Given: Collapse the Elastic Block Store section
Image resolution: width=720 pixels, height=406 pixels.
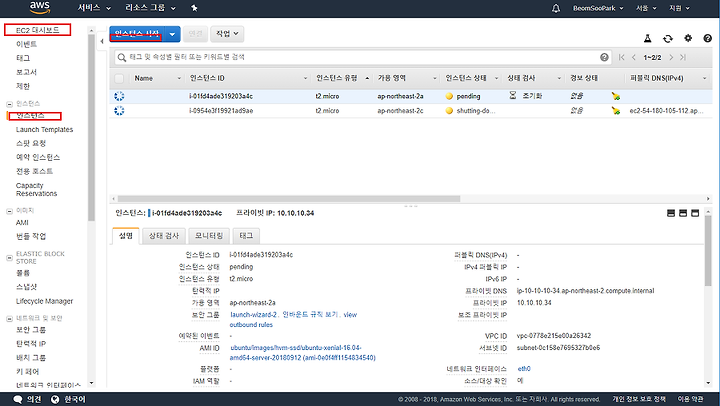Looking at the screenshot, I should 9,258.
